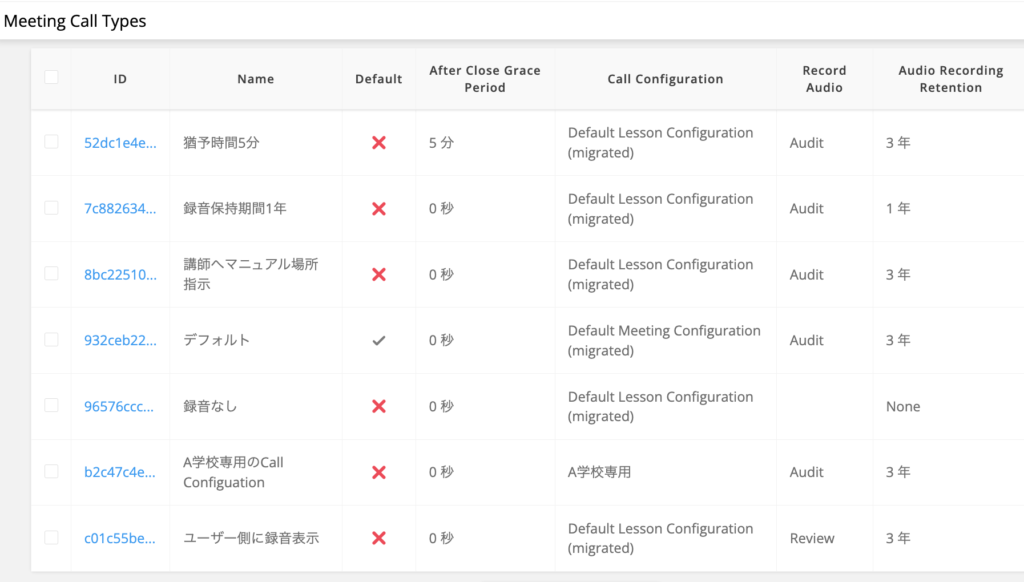Viewport: 1024px width, 582px height.
Task: Open the b2c47c4e ID link
Action: click(x=120, y=473)
